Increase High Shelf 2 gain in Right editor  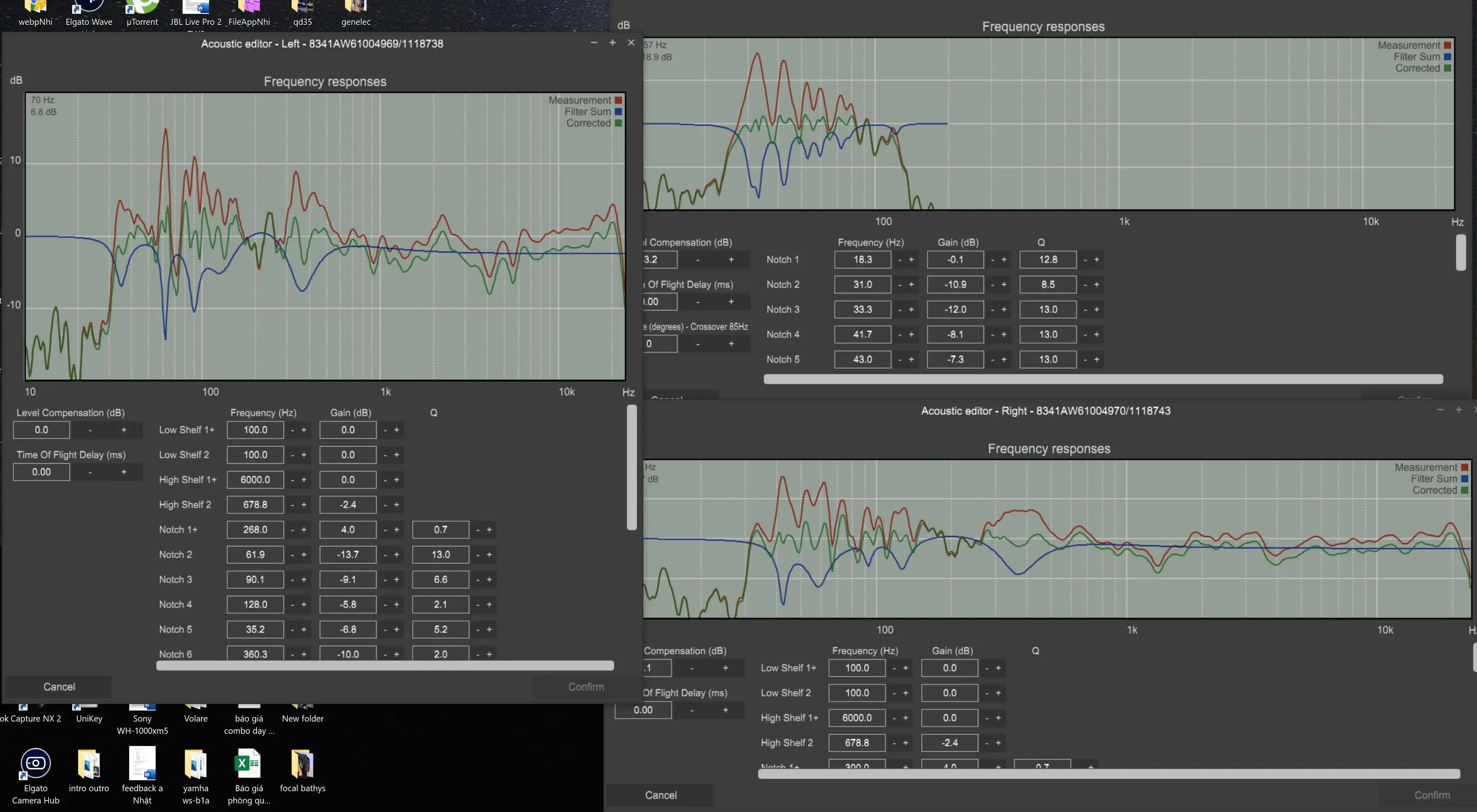tap(998, 743)
